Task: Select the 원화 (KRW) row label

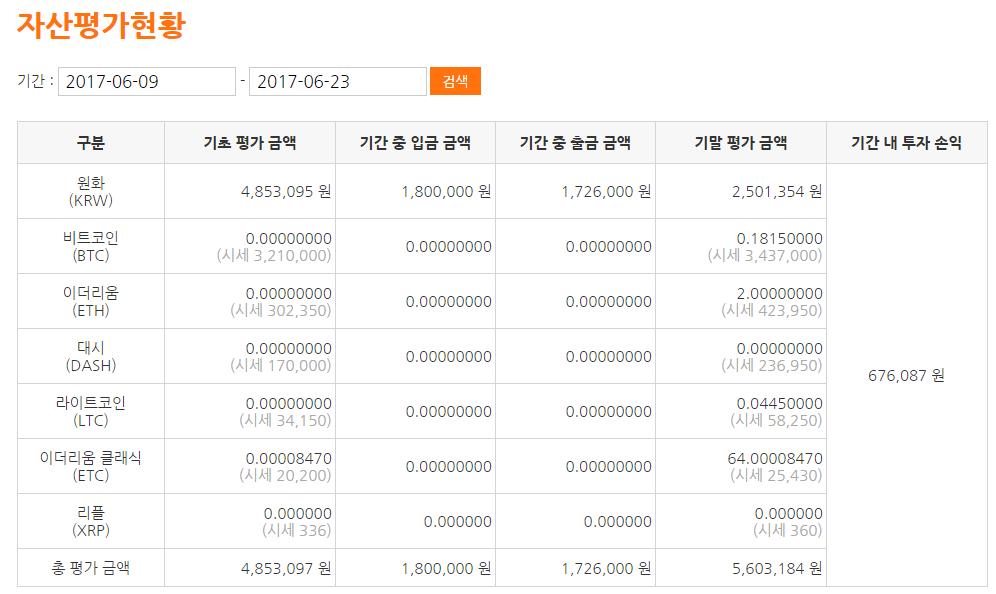Action: click(91, 191)
